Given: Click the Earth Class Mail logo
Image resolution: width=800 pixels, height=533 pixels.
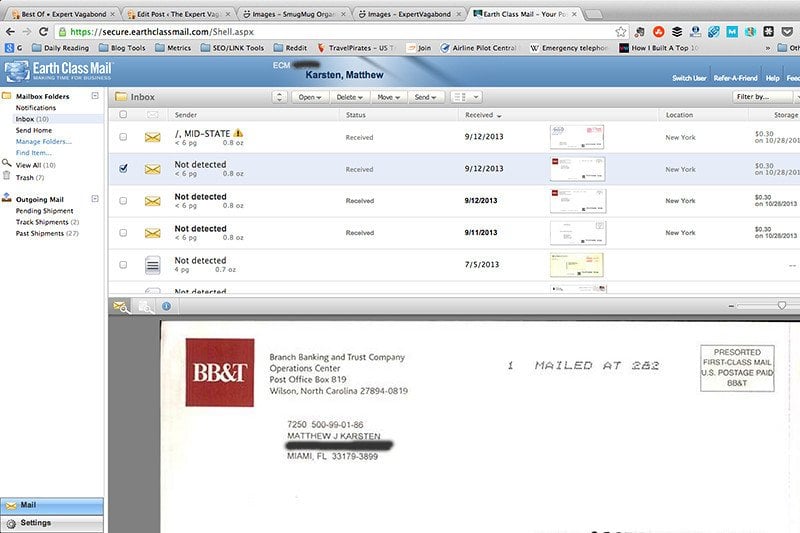Looking at the screenshot, I should click(58, 70).
